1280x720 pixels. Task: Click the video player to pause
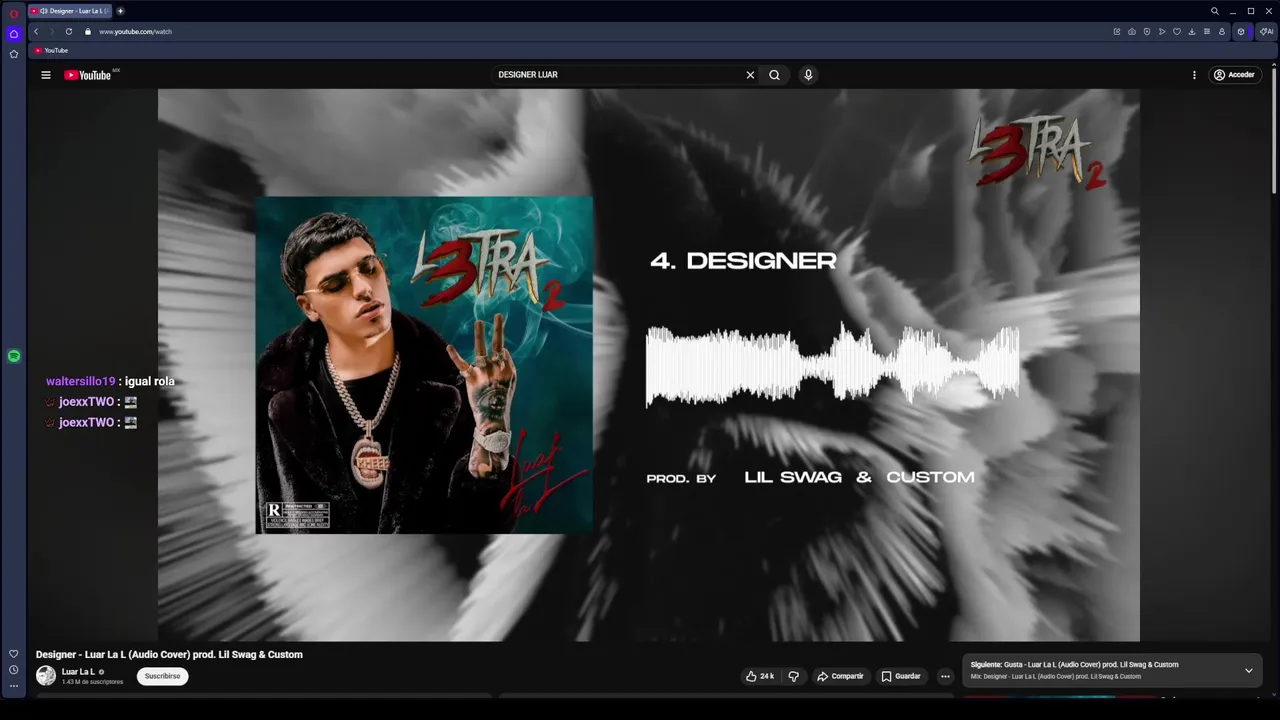(648, 365)
